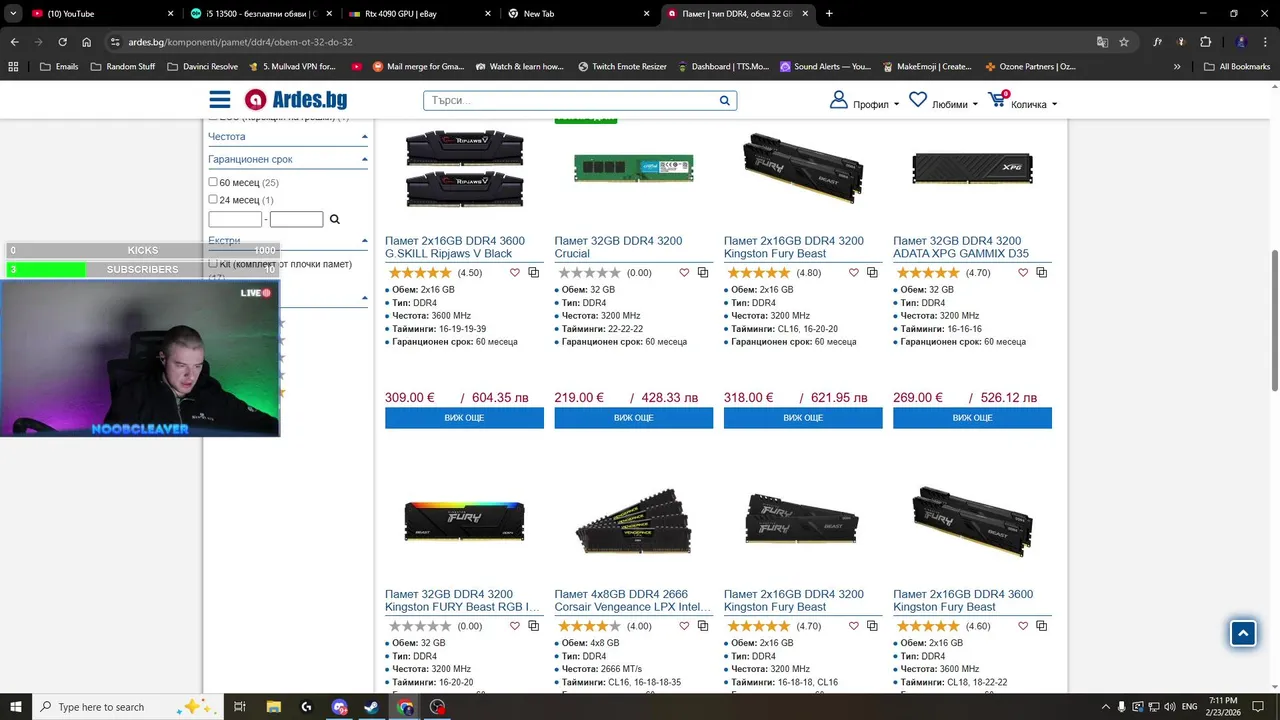This screenshot has height=720, width=1280.
Task: Open the Davinci Resolve bookmarks folder
Action: pos(202,67)
